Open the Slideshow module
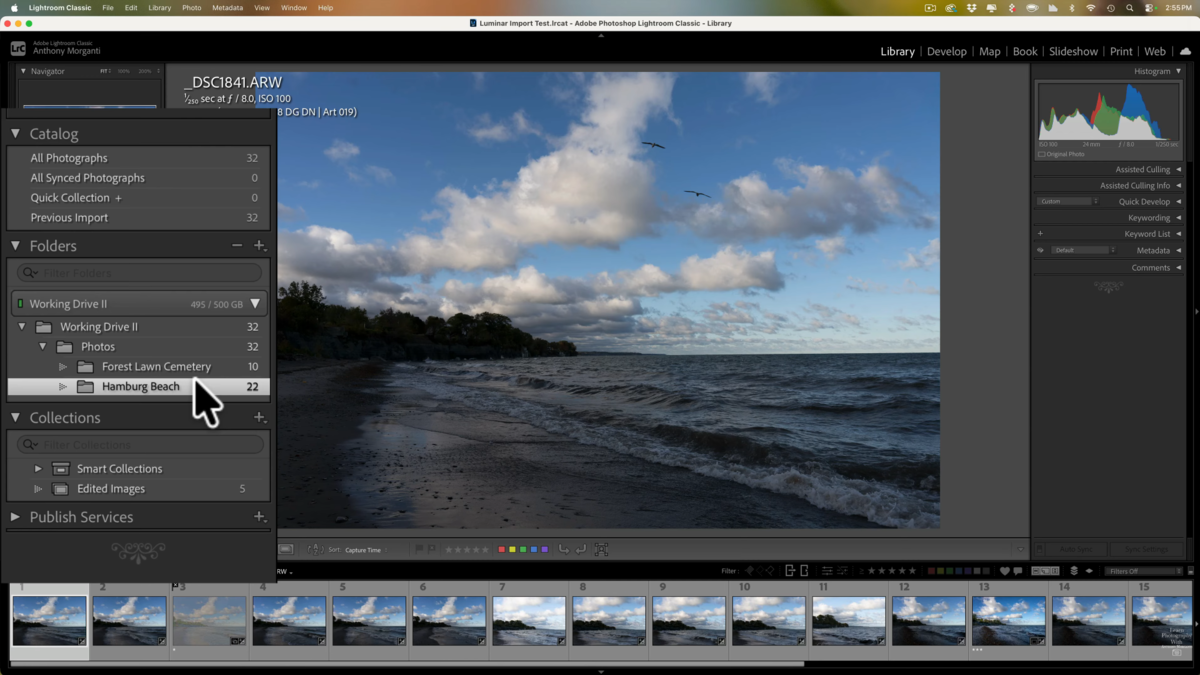 (x=1073, y=51)
